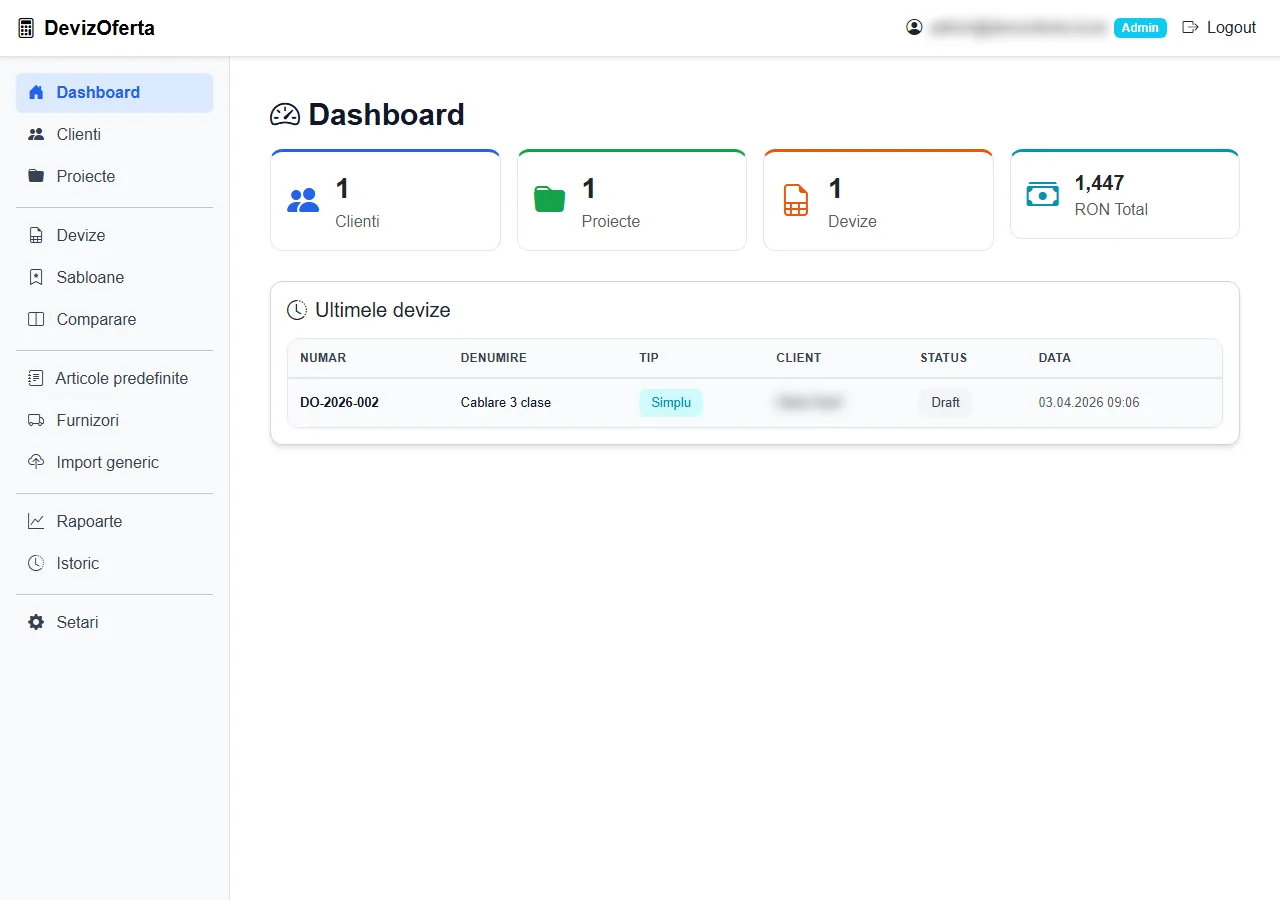Click the Articole predefinite list icon
Viewport: 1280px width, 900px height.
point(36,379)
